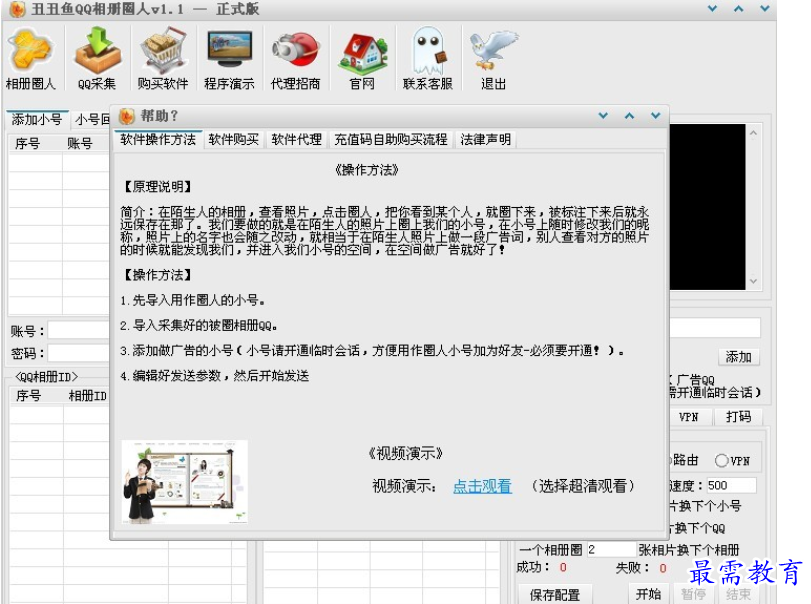Screen dimensions: 811x604
Task: Click the 购买软件 shopping cart icon
Action: (x=163, y=59)
